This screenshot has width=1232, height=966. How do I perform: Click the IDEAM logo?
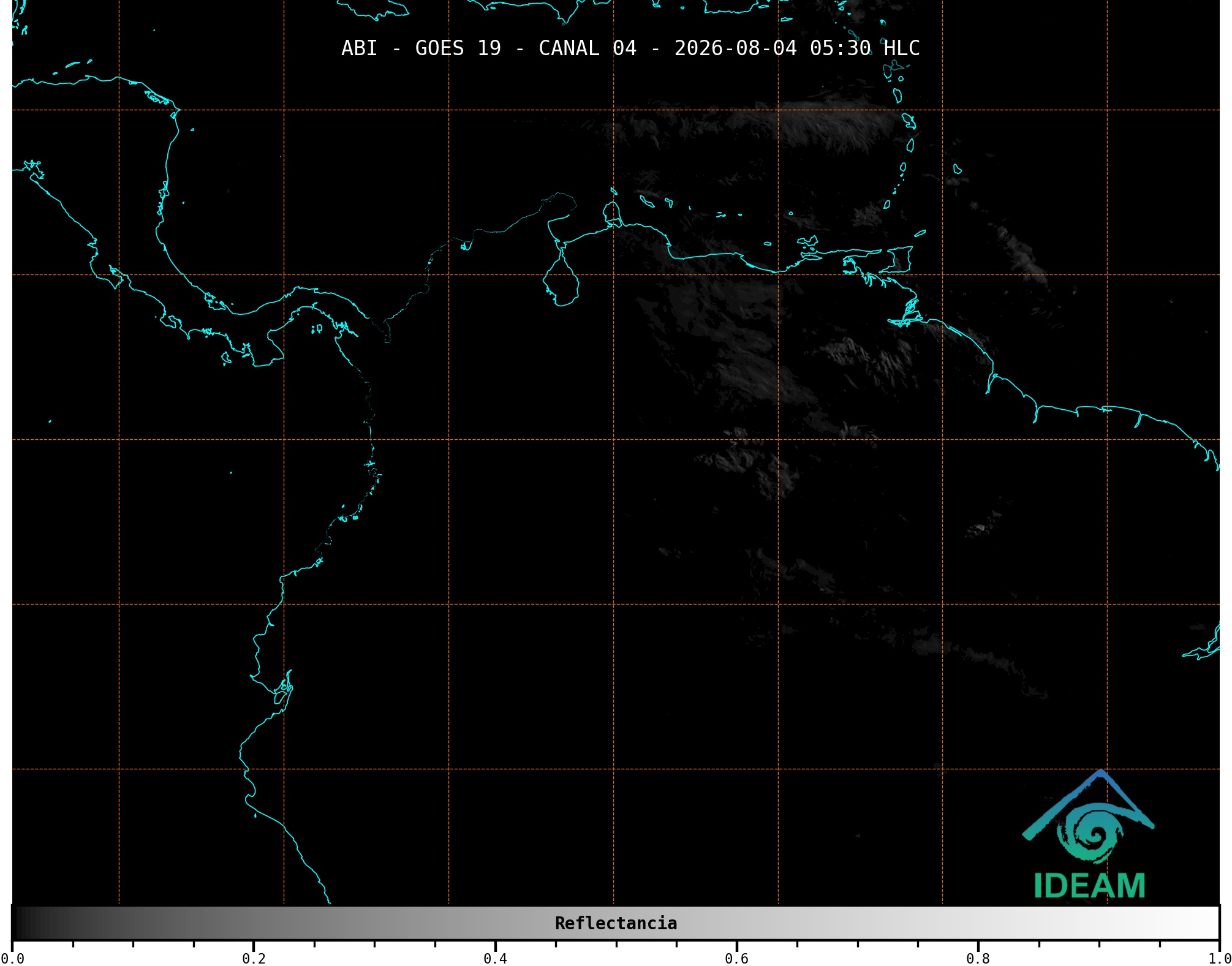[1089, 834]
